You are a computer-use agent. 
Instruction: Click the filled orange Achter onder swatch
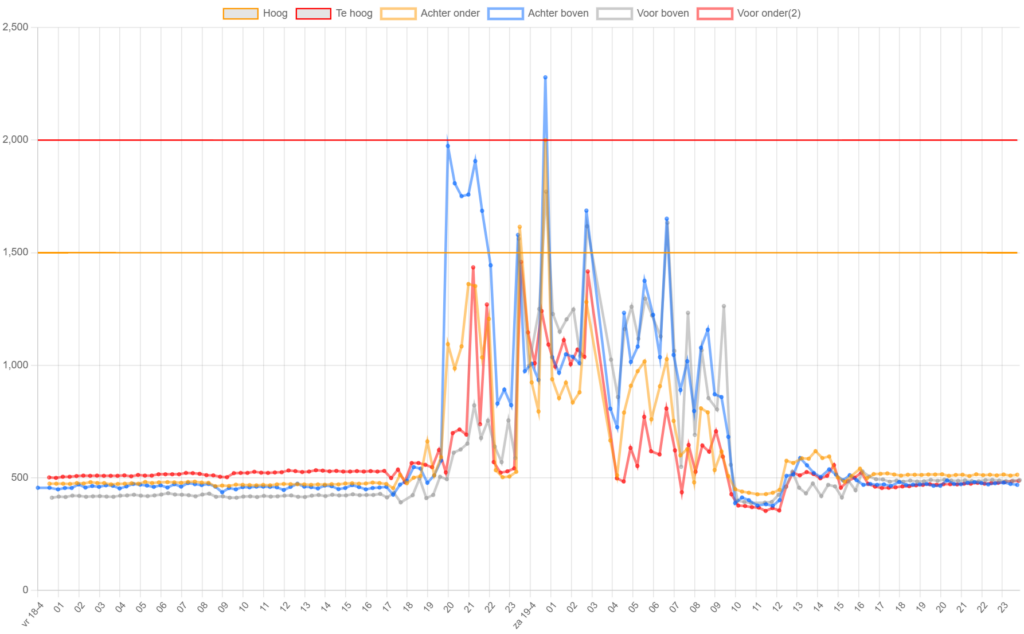click(398, 13)
